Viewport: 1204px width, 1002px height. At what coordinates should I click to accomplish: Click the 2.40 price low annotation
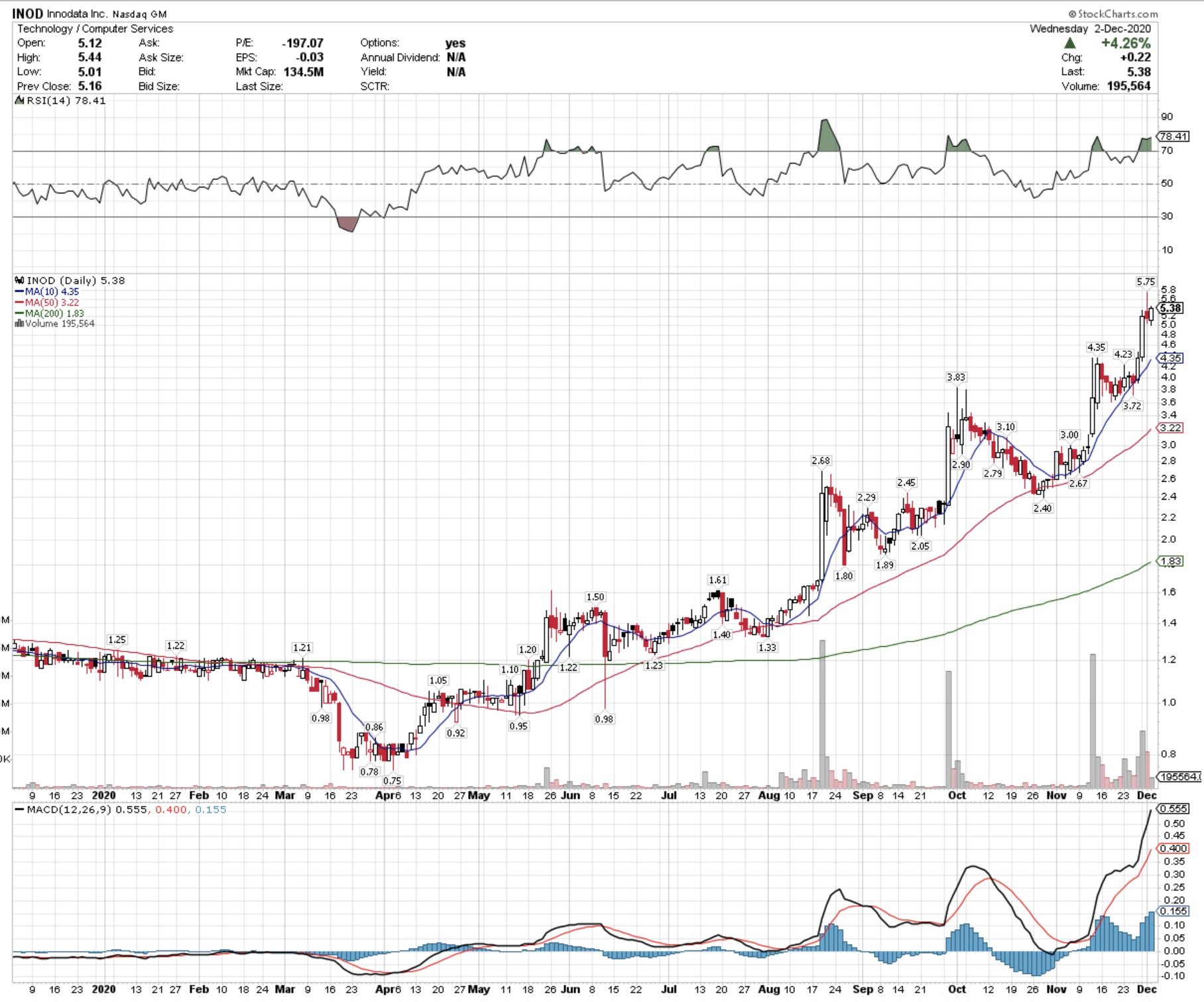click(1042, 508)
